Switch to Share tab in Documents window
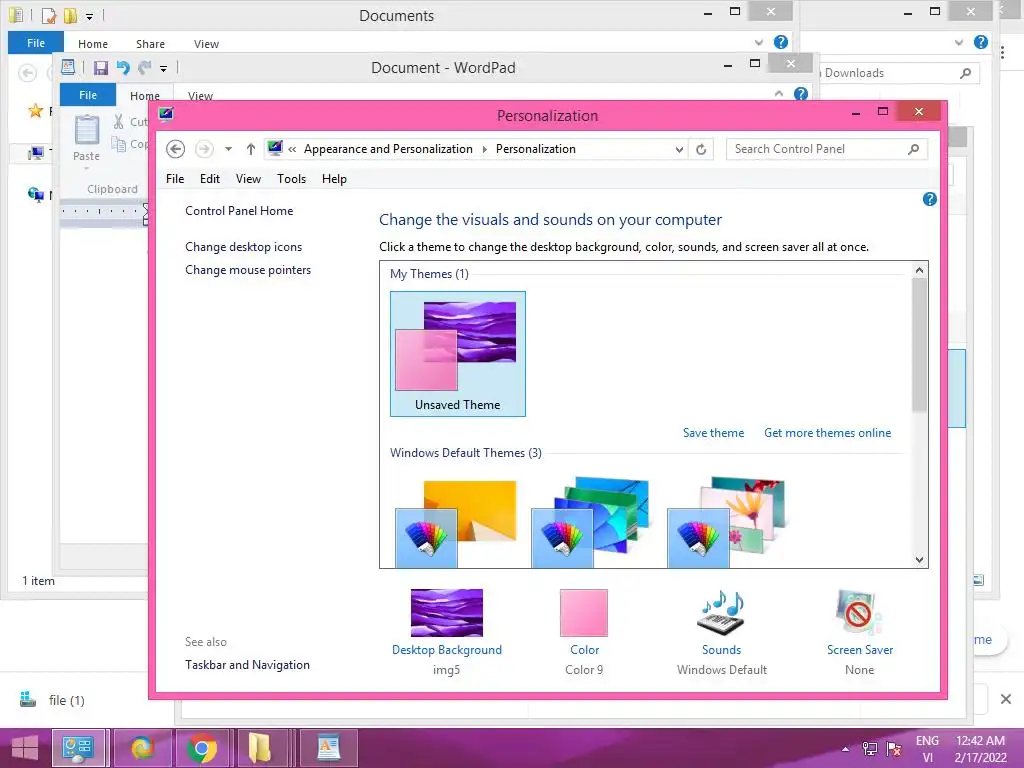Screen dimensions: 1024x768 (x=150, y=44)
